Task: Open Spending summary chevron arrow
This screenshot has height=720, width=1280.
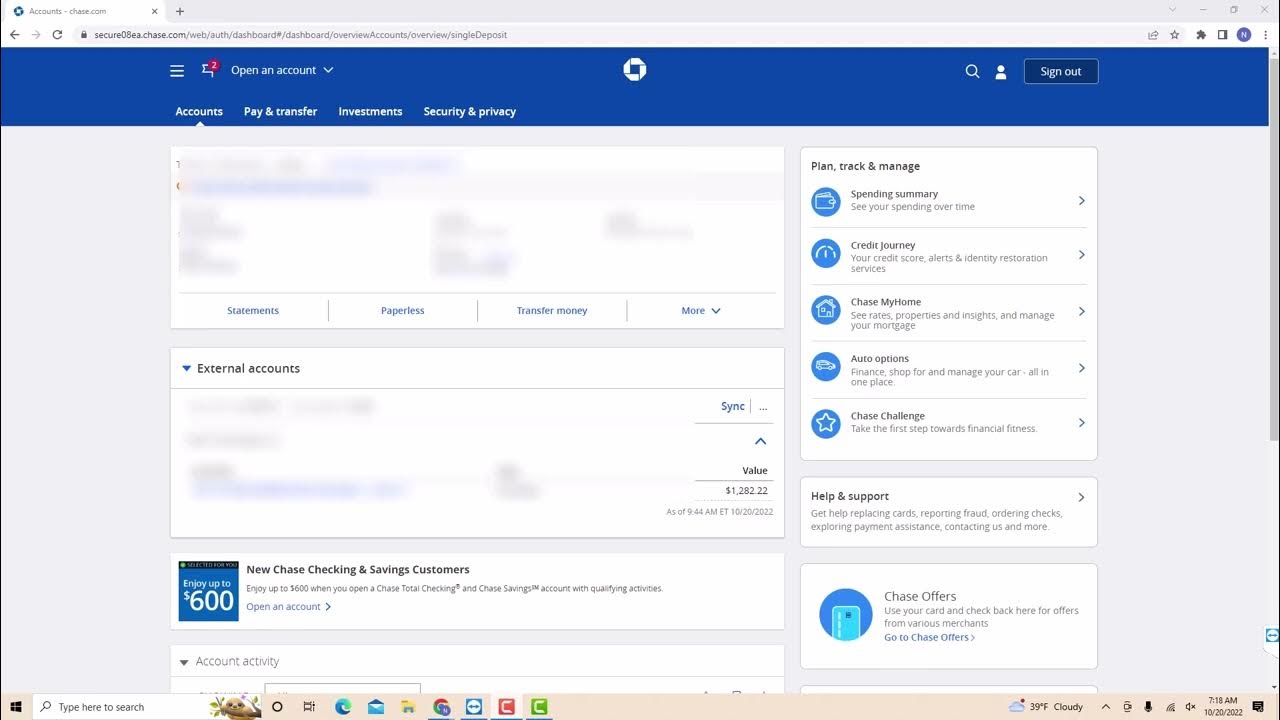Action: (1081, 201)
